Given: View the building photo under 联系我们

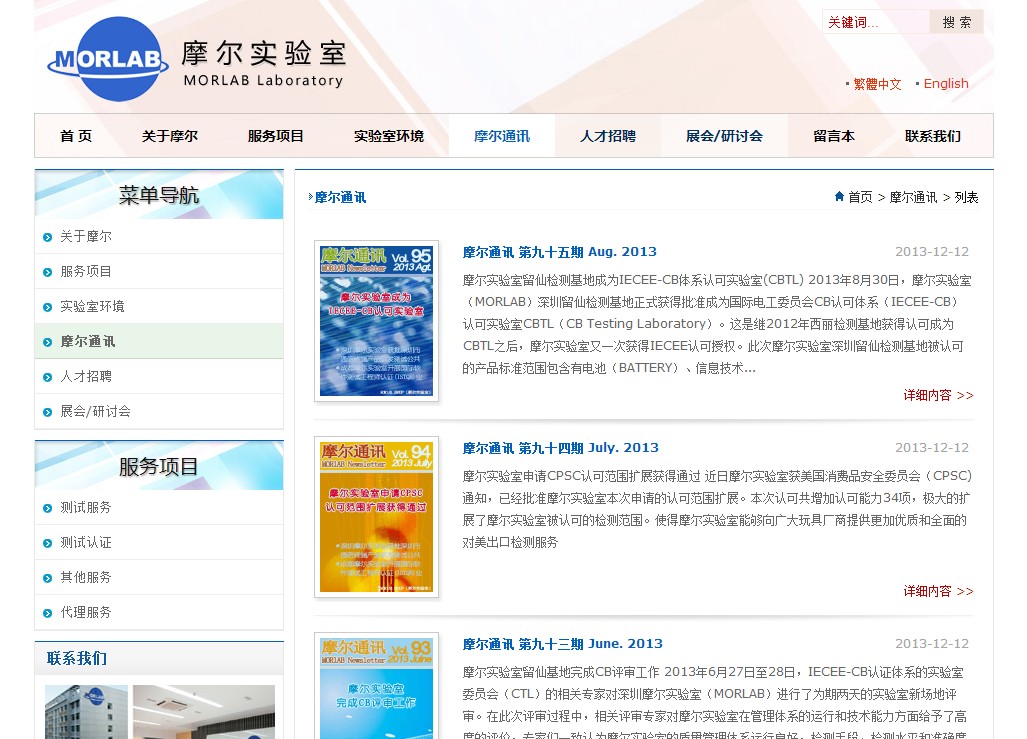Looking at the screenshot, I should (86, 712).
